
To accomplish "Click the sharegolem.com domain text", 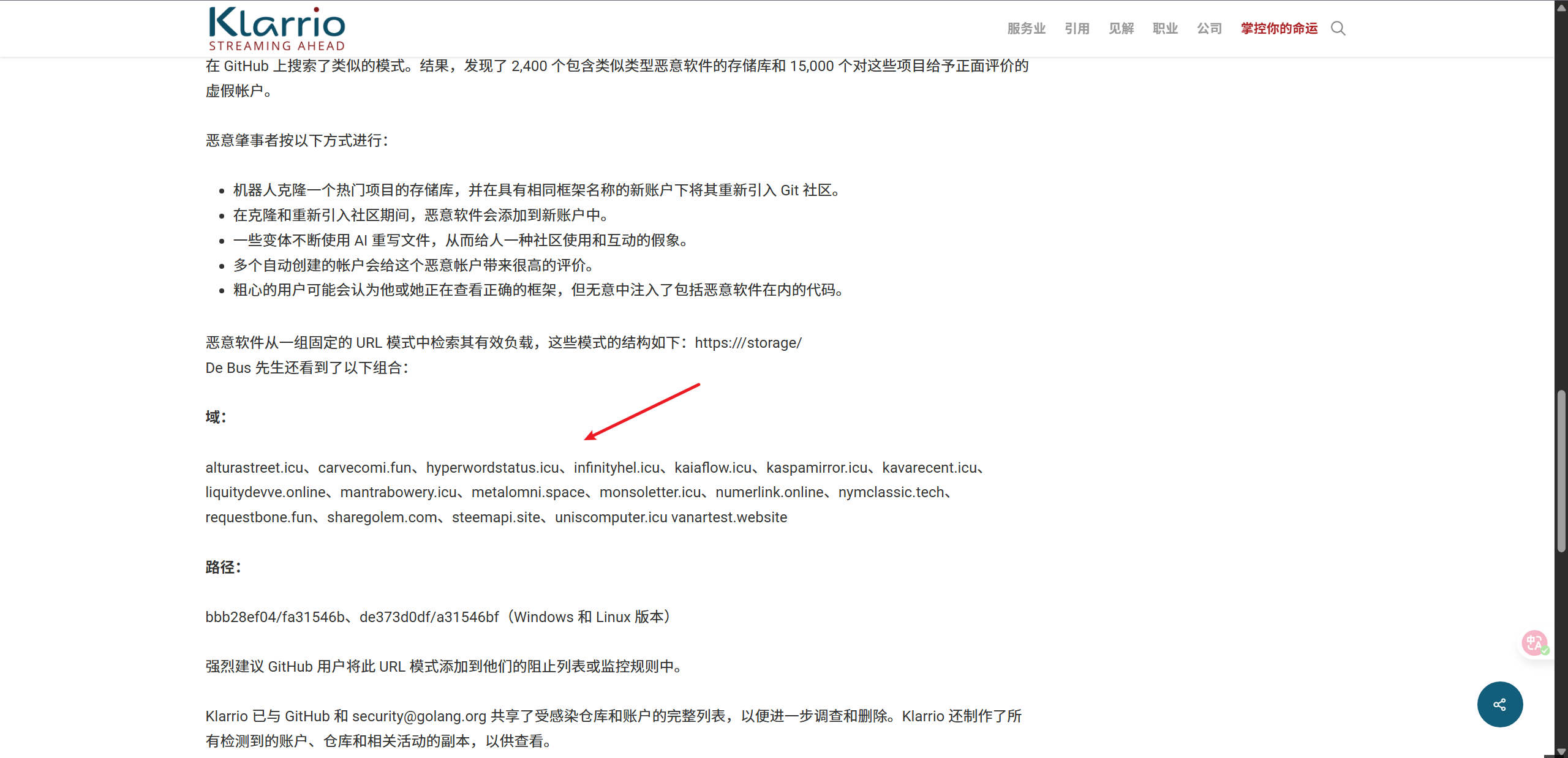I will [x=382, y=517].
